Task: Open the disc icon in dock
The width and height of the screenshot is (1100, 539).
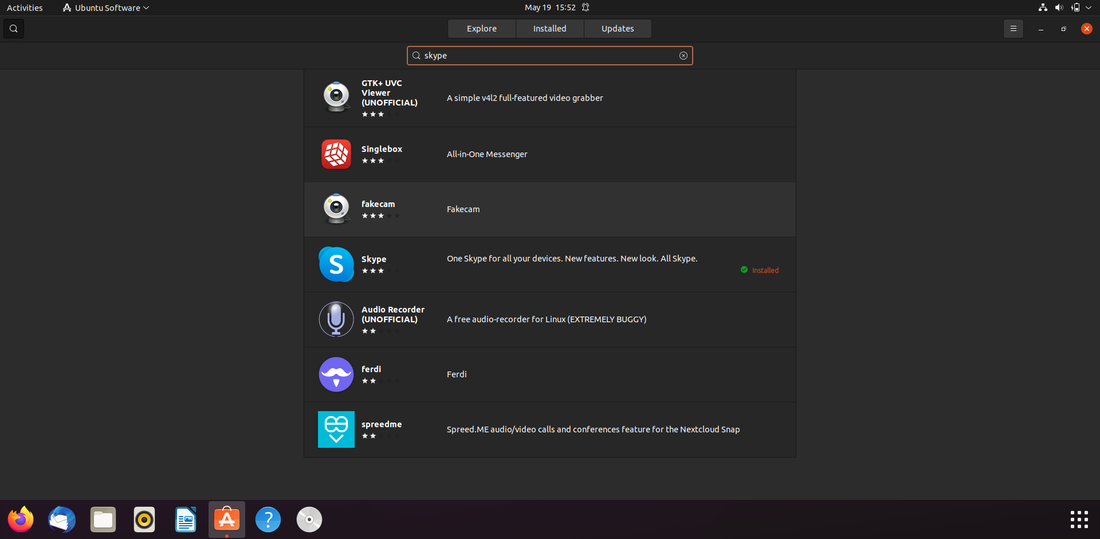Action: 309,519
